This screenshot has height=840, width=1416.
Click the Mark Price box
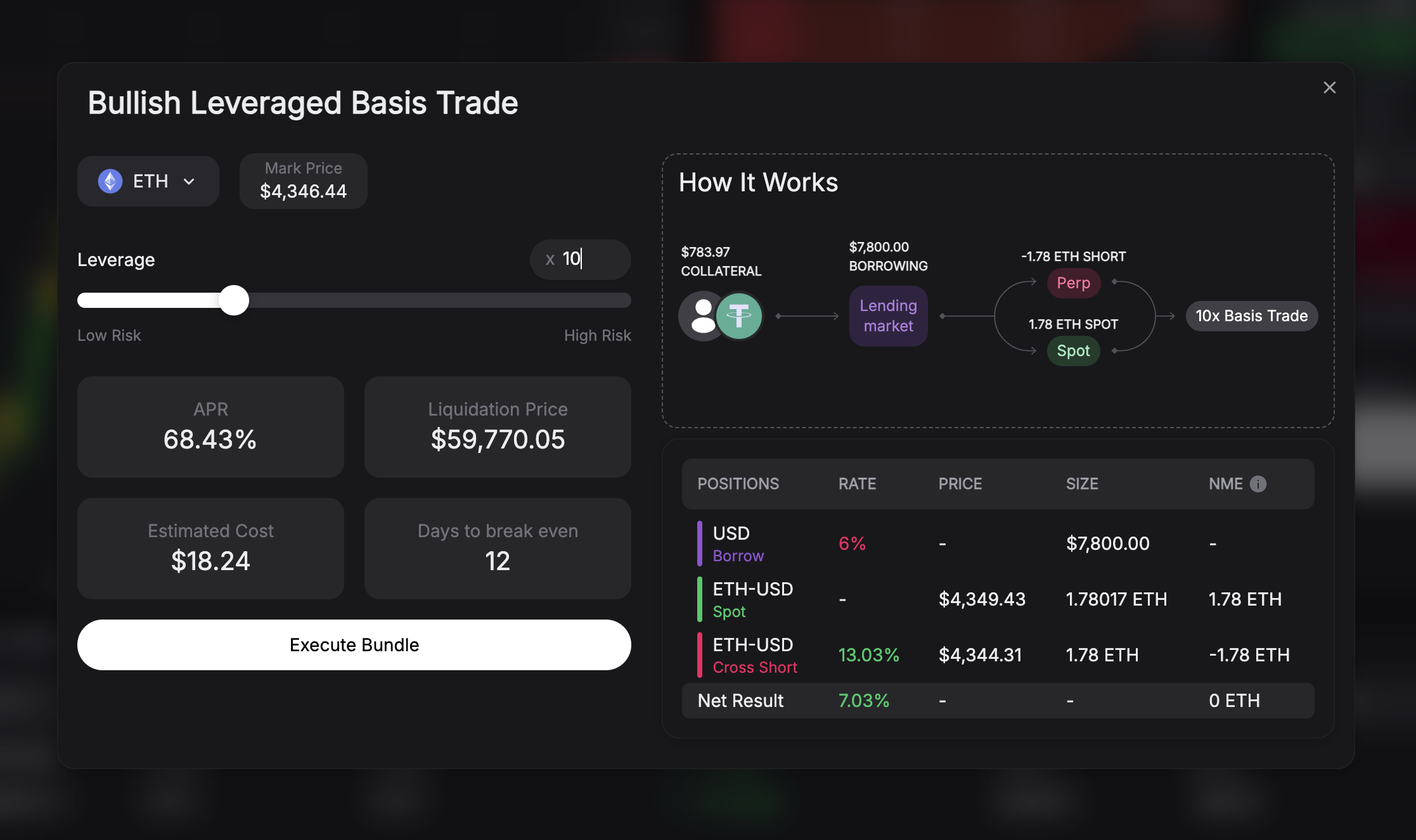coord(303,181)
